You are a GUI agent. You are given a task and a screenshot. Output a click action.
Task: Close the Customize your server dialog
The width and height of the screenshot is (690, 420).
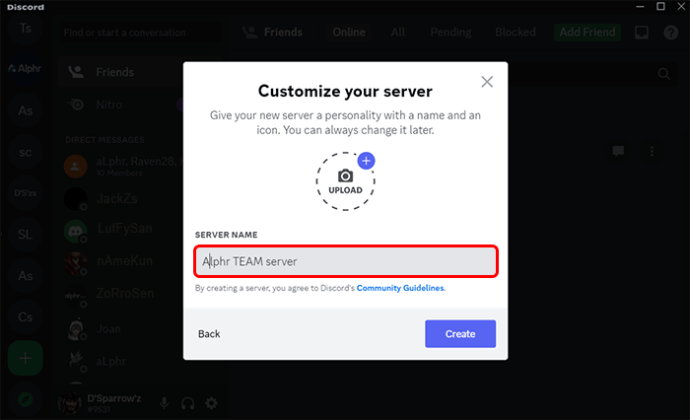pos(487,82)
